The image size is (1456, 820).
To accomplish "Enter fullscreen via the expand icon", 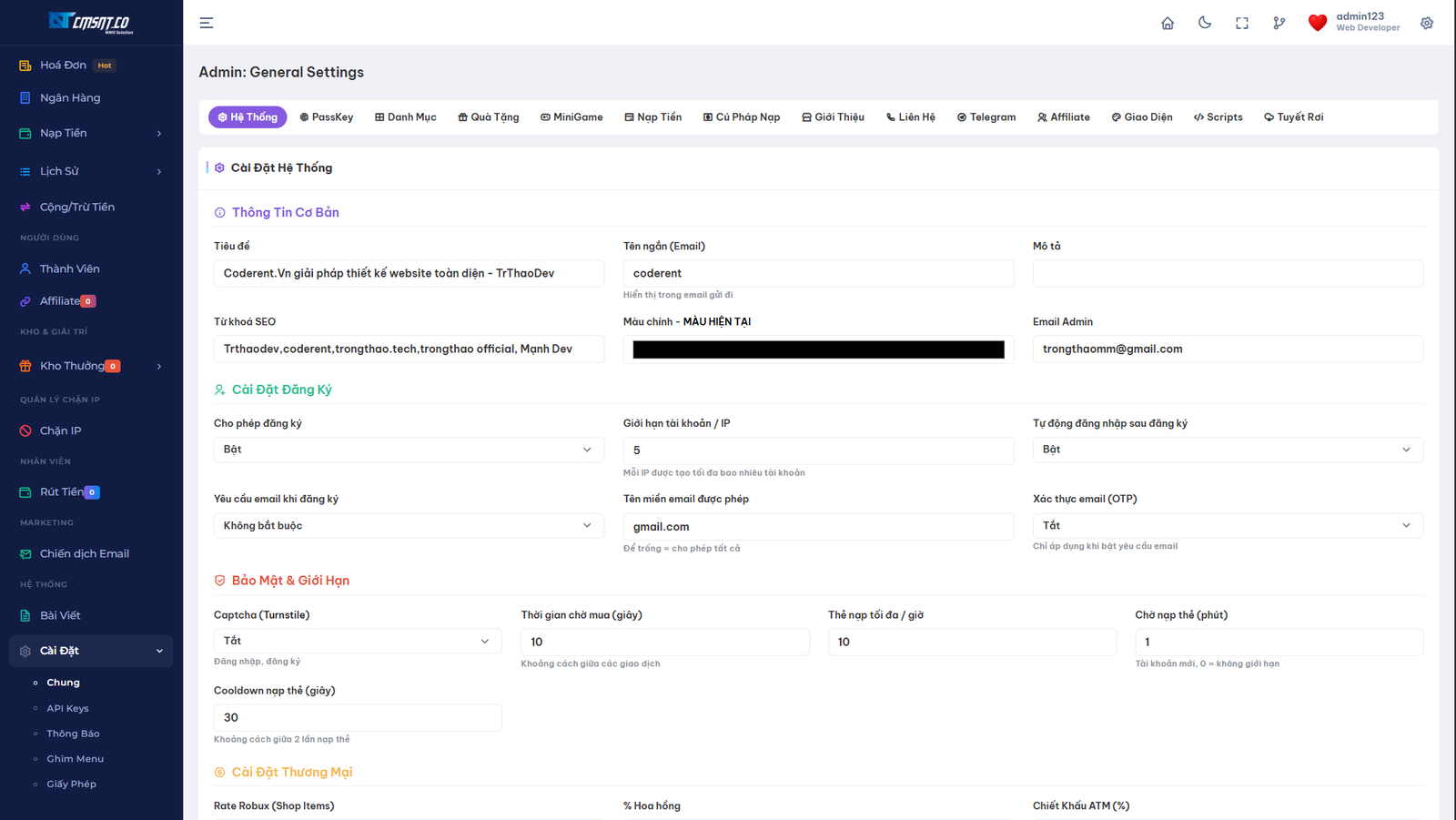I will pos(1242,23).
